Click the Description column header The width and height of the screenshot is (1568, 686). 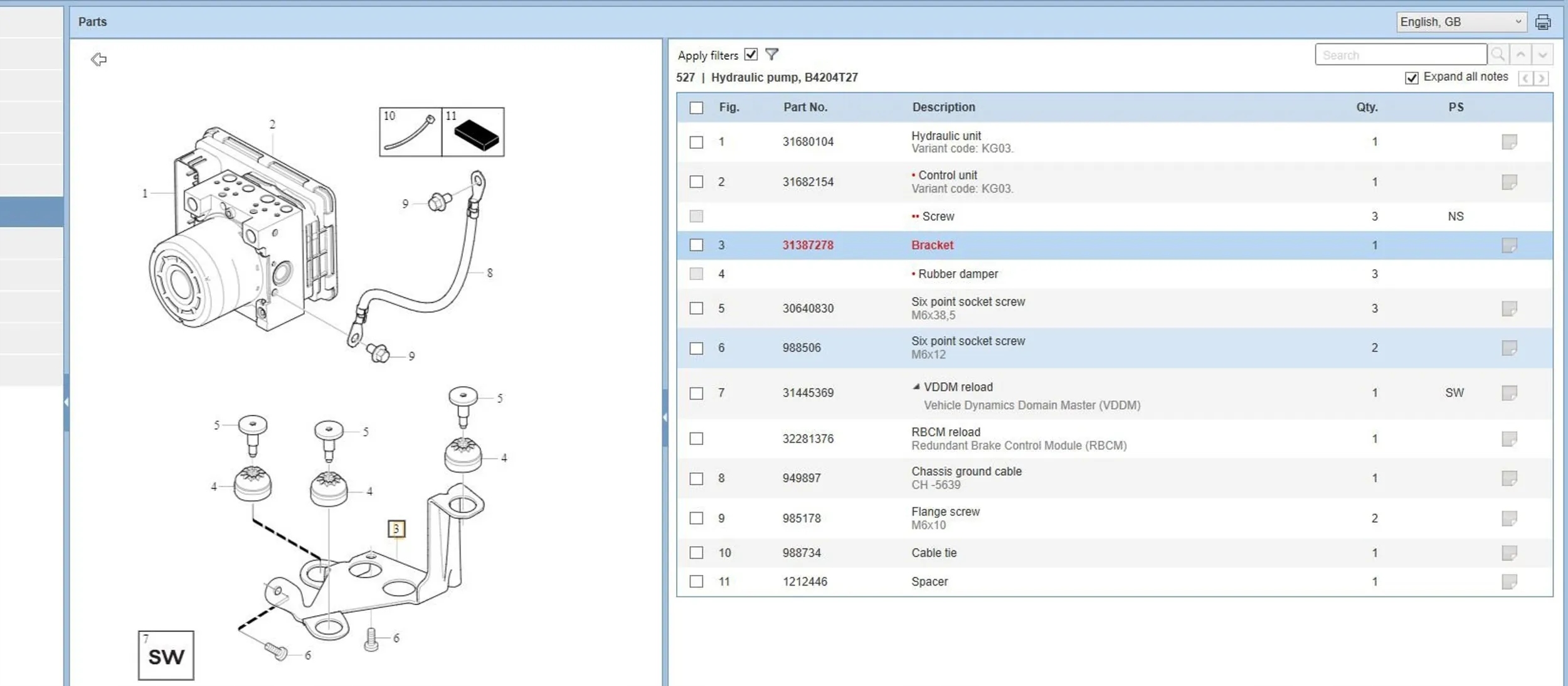tap(943, 107)
